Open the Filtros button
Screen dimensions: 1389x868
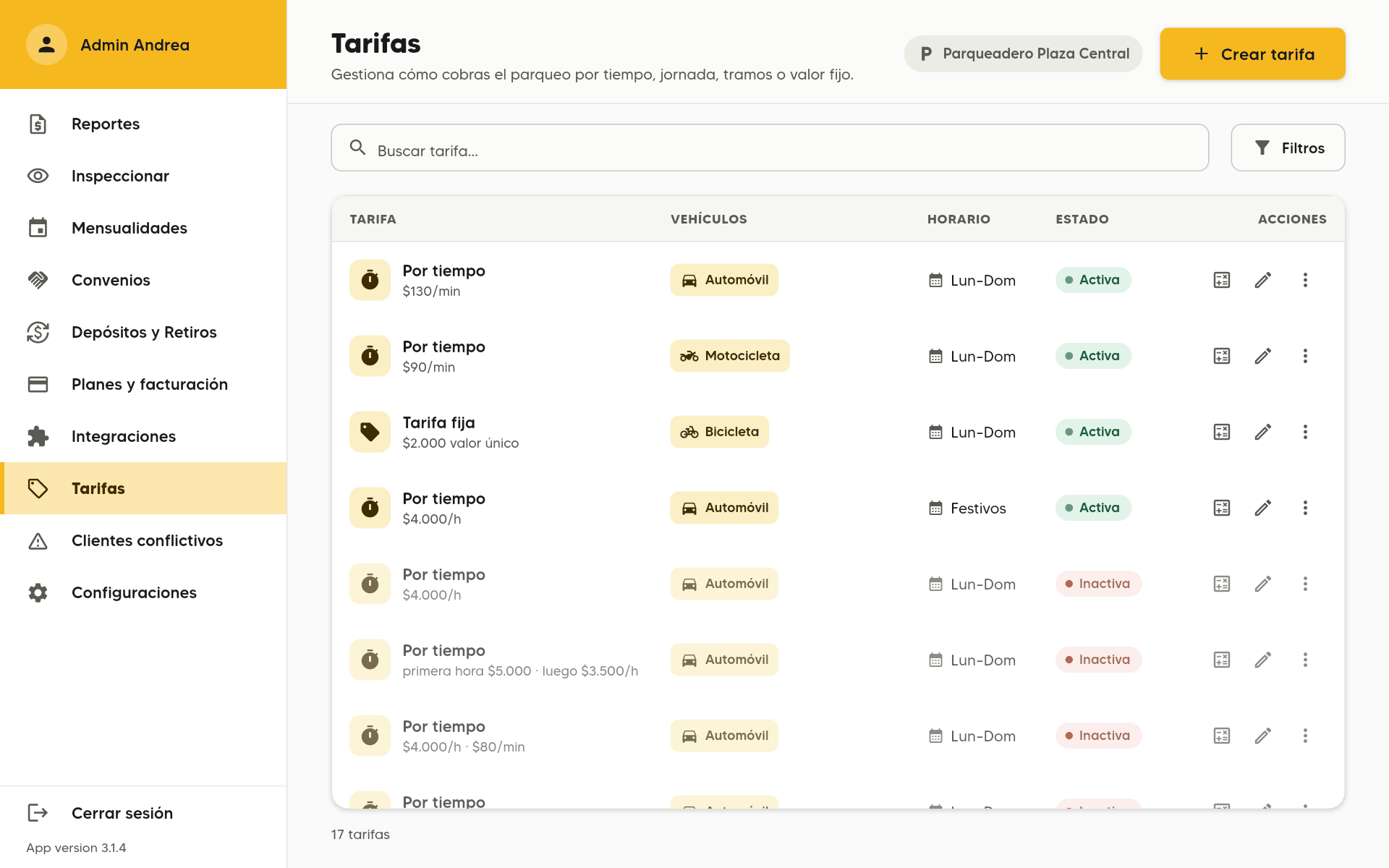(1288, 148)
